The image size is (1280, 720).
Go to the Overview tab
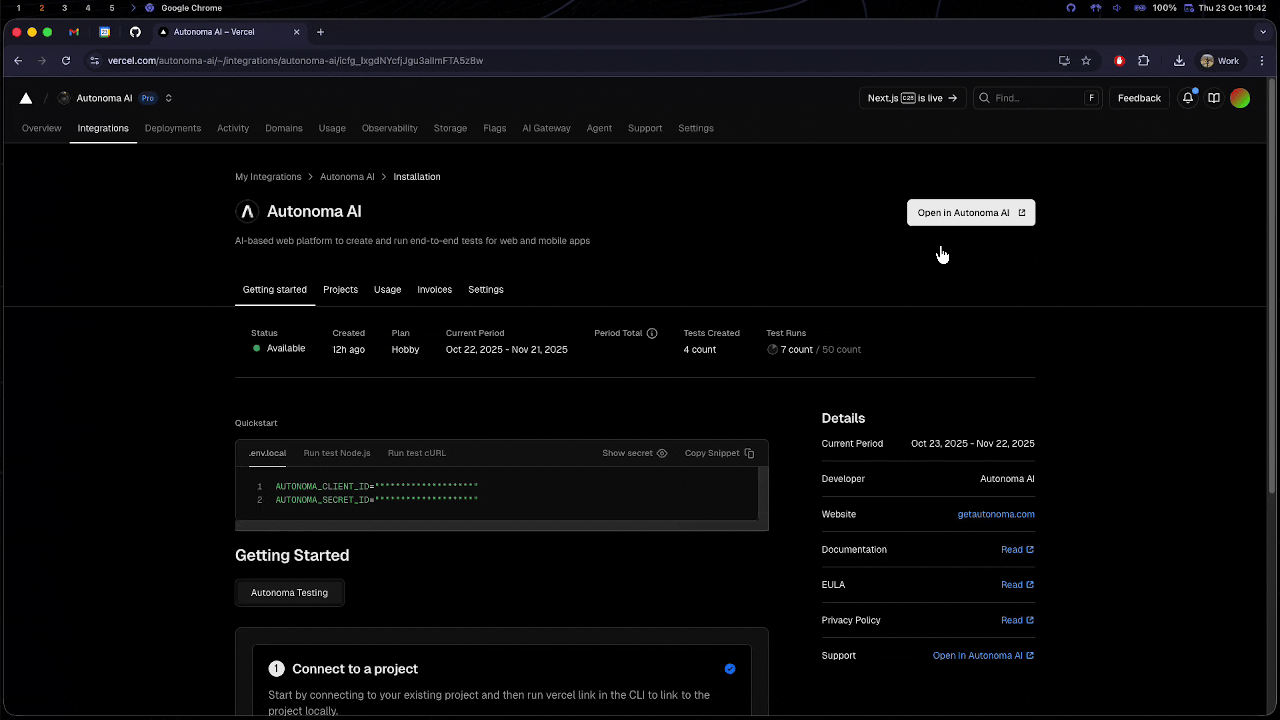(x=42, y=128)
